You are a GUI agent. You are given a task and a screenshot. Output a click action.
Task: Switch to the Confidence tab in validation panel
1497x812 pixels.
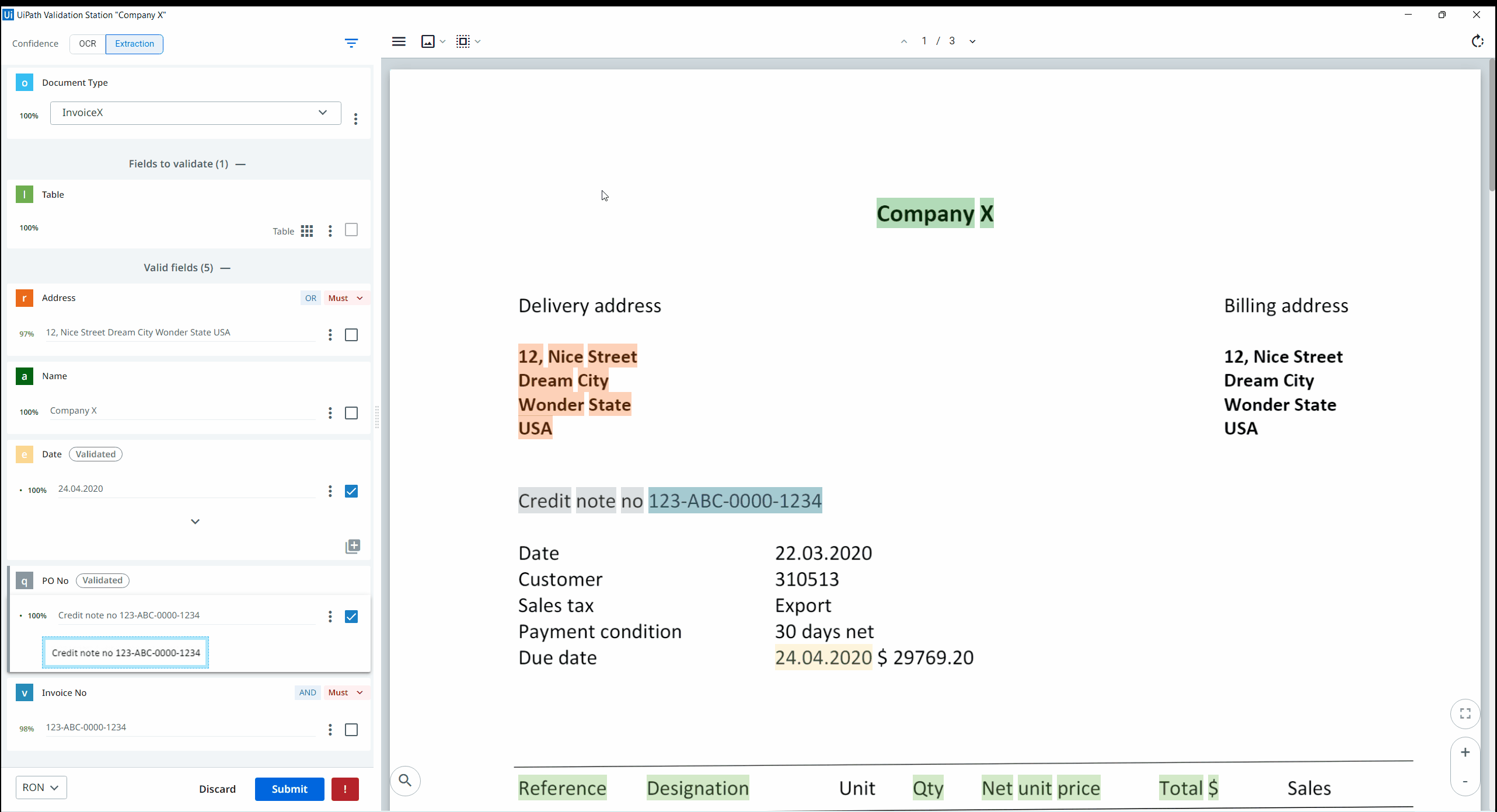pyautogui.click(x=35, y=43)
